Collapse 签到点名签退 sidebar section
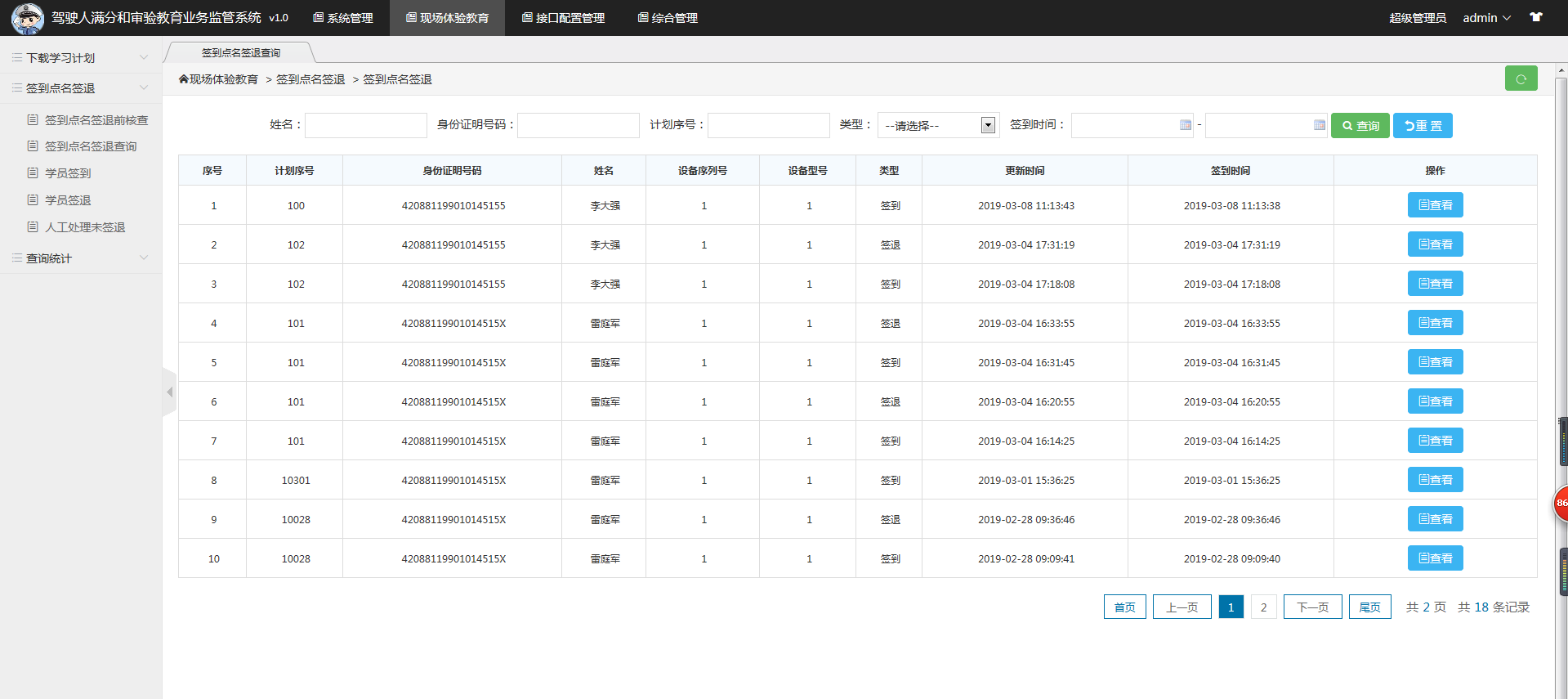This screenshot has height=699, width=1568. (80, 88)
